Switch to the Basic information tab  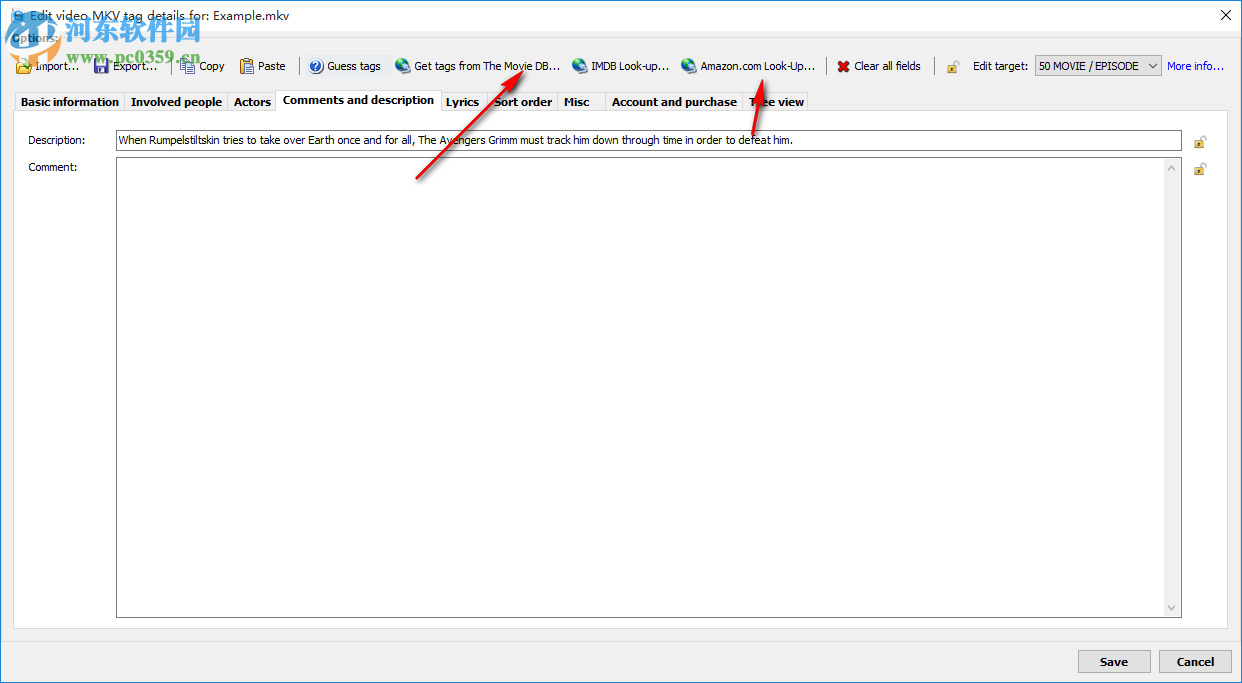(x=68, y=101)
